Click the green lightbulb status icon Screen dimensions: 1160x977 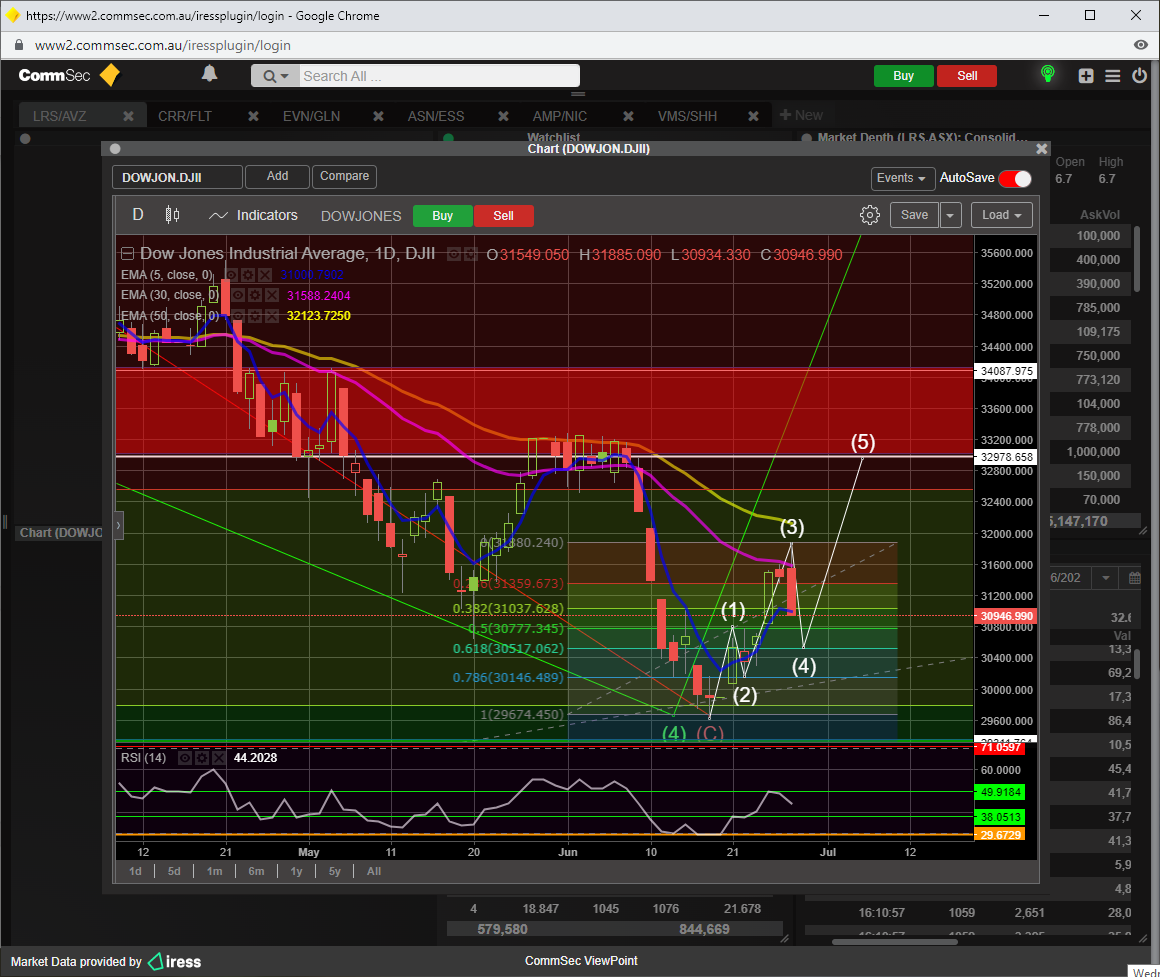(1047, 75)
